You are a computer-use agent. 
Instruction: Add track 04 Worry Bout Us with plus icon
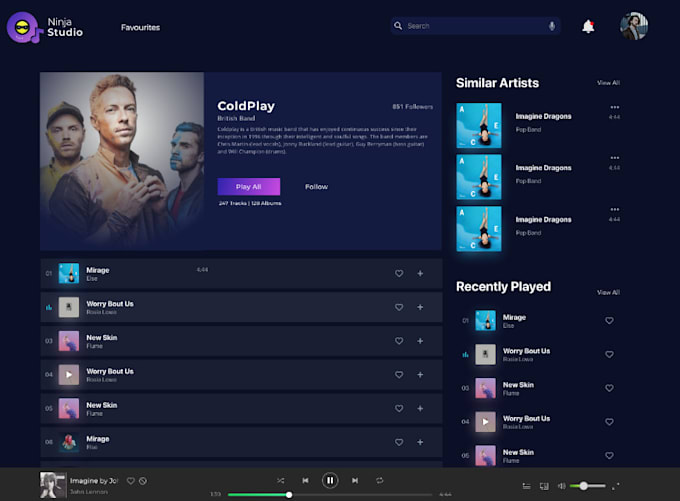(420, 375)
